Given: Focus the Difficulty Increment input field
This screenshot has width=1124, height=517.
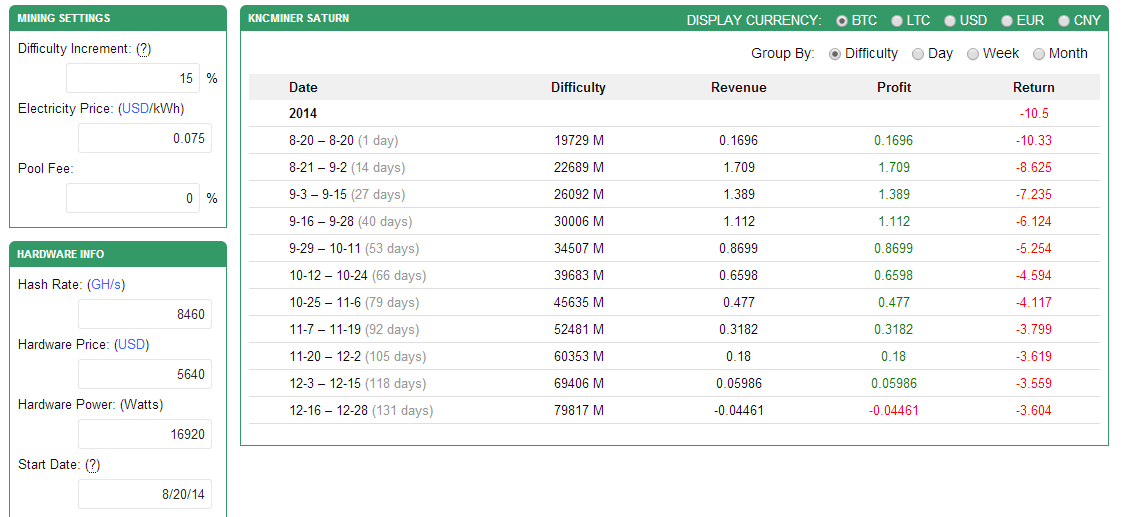Looking at the screenshot, I should 133,78.
